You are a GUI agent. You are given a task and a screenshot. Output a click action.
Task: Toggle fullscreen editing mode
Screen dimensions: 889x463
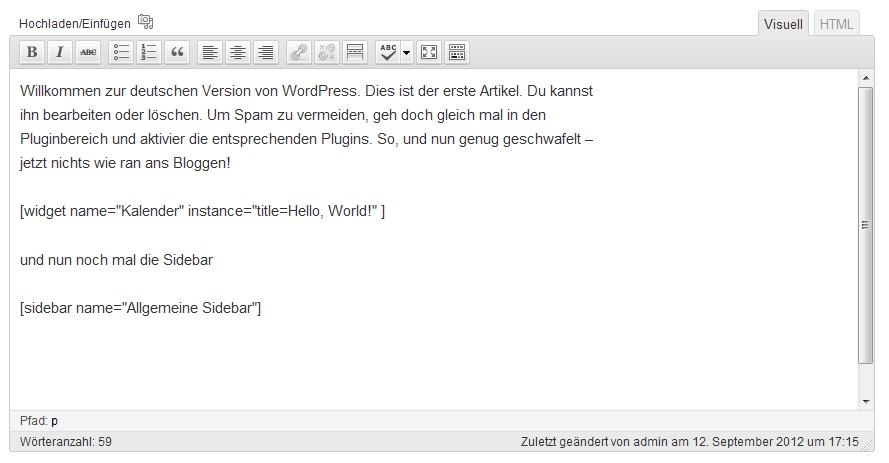point(429,53)
